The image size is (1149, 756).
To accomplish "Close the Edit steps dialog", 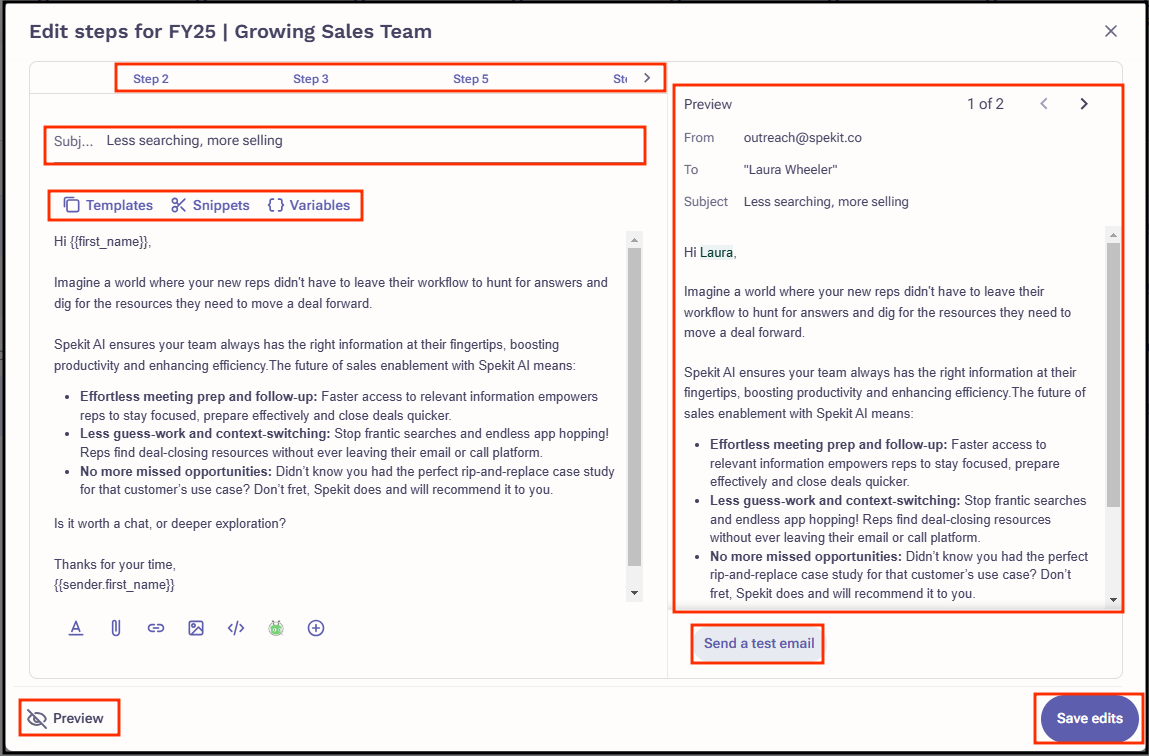I will (1111, 31).
